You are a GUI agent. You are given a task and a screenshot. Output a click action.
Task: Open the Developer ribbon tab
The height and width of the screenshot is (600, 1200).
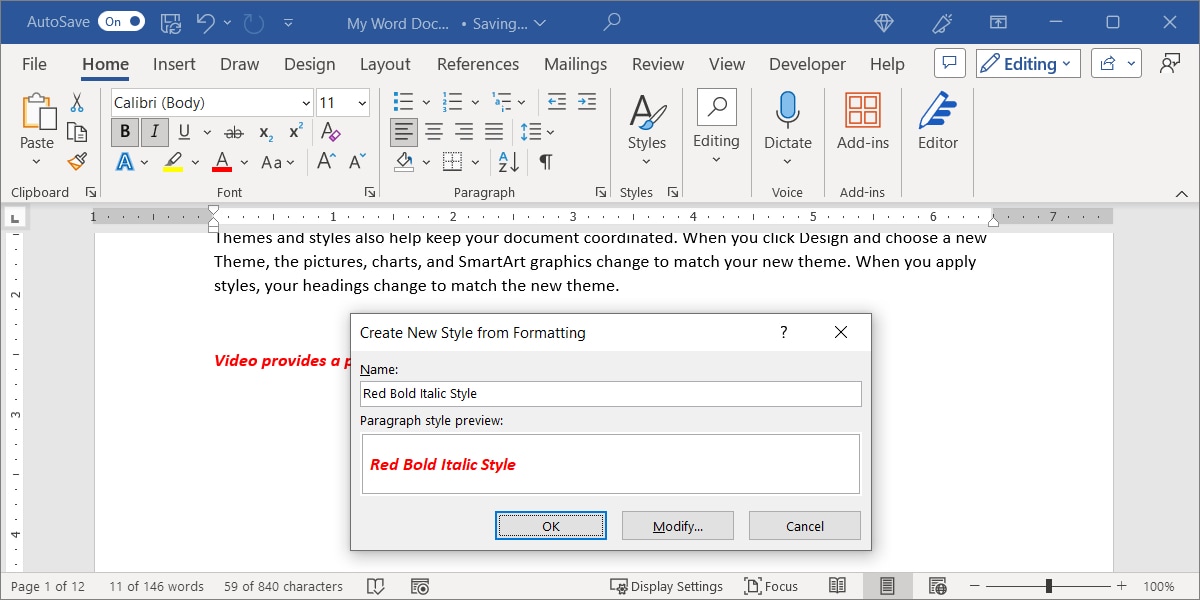pos(807,64)
